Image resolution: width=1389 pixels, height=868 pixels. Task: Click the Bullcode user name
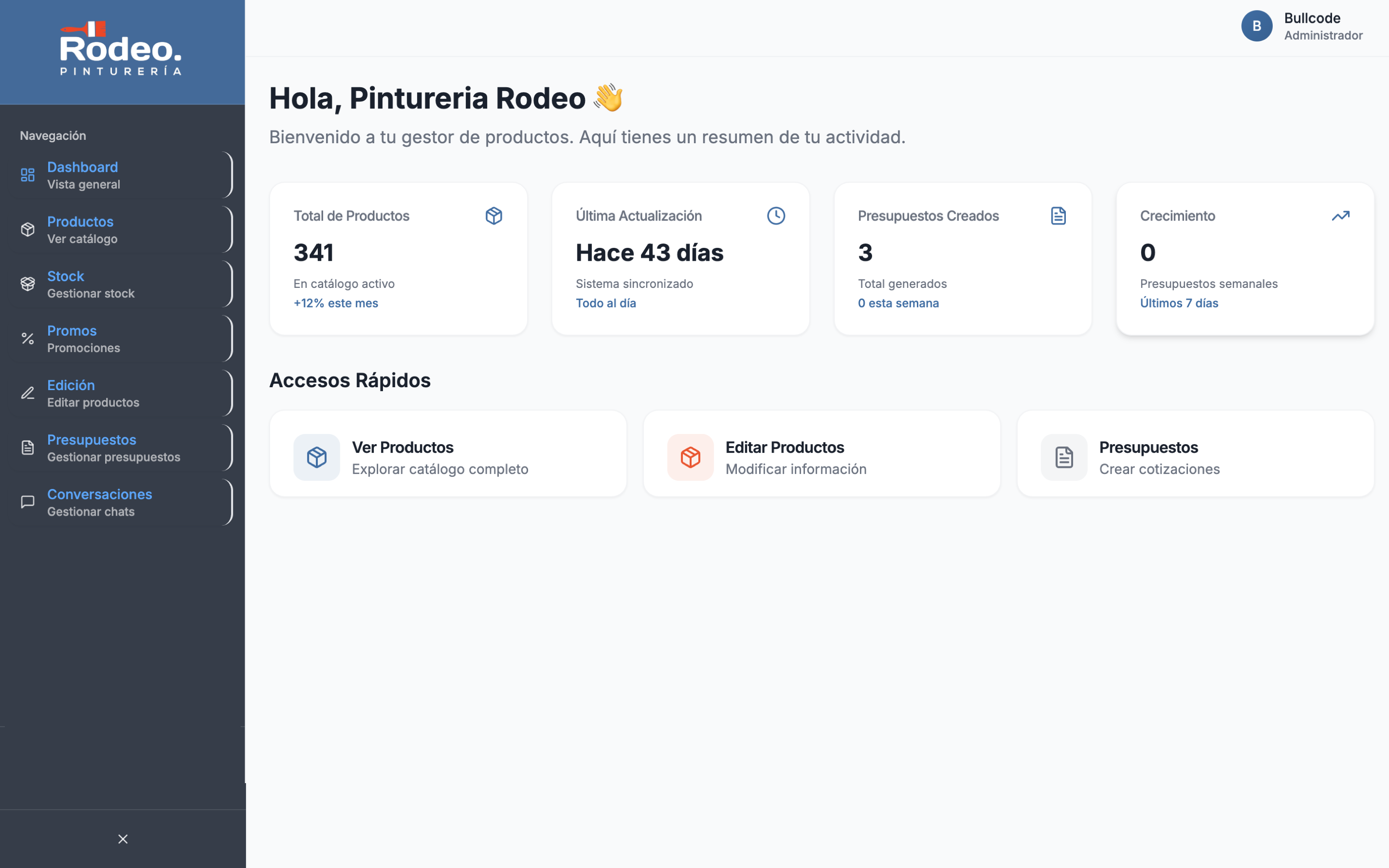[x=1312, y=18]
